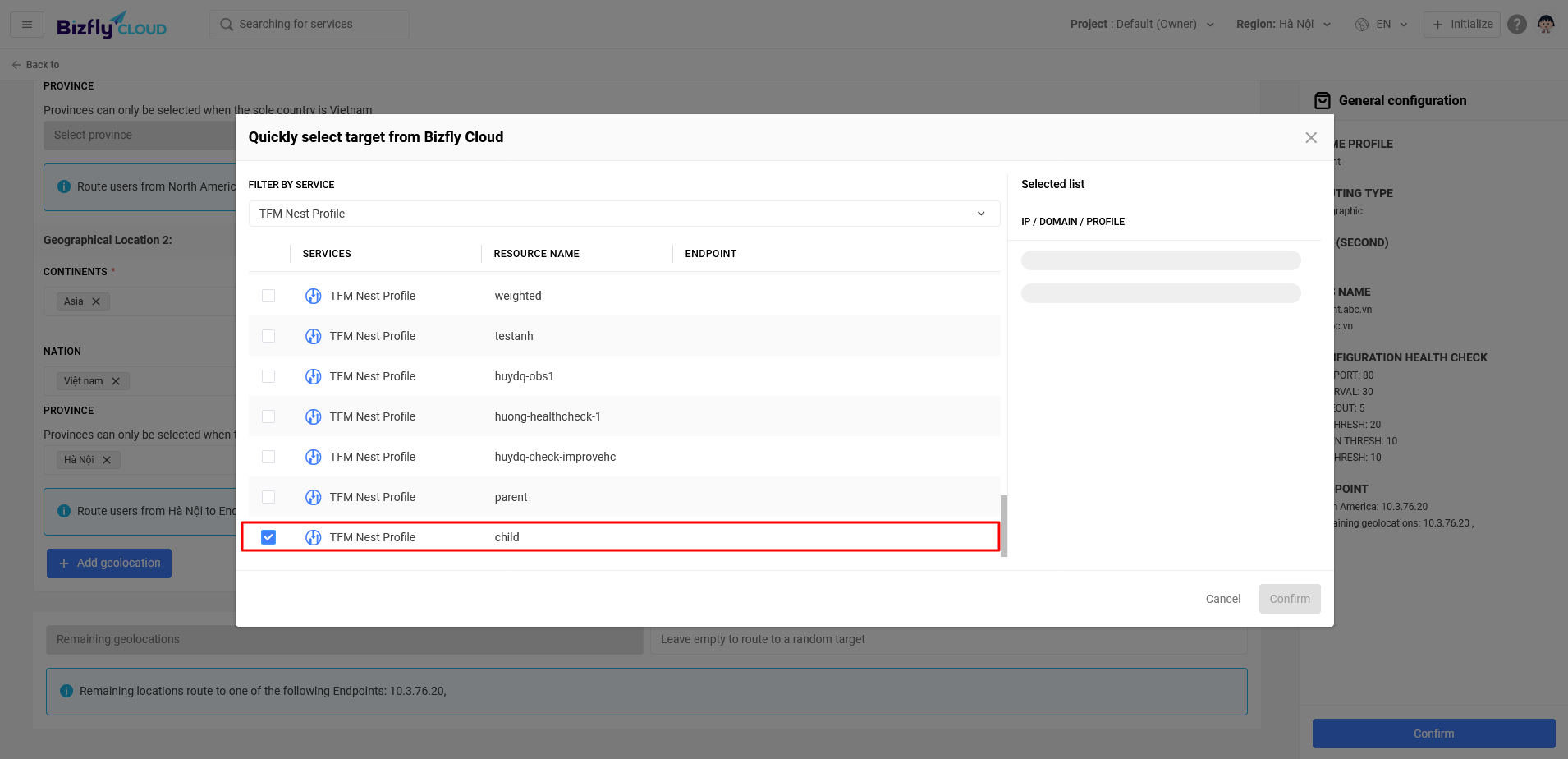1568x759 pixels.
Task: Click TFM icon in parent row
Action: (x=314, y=497)
